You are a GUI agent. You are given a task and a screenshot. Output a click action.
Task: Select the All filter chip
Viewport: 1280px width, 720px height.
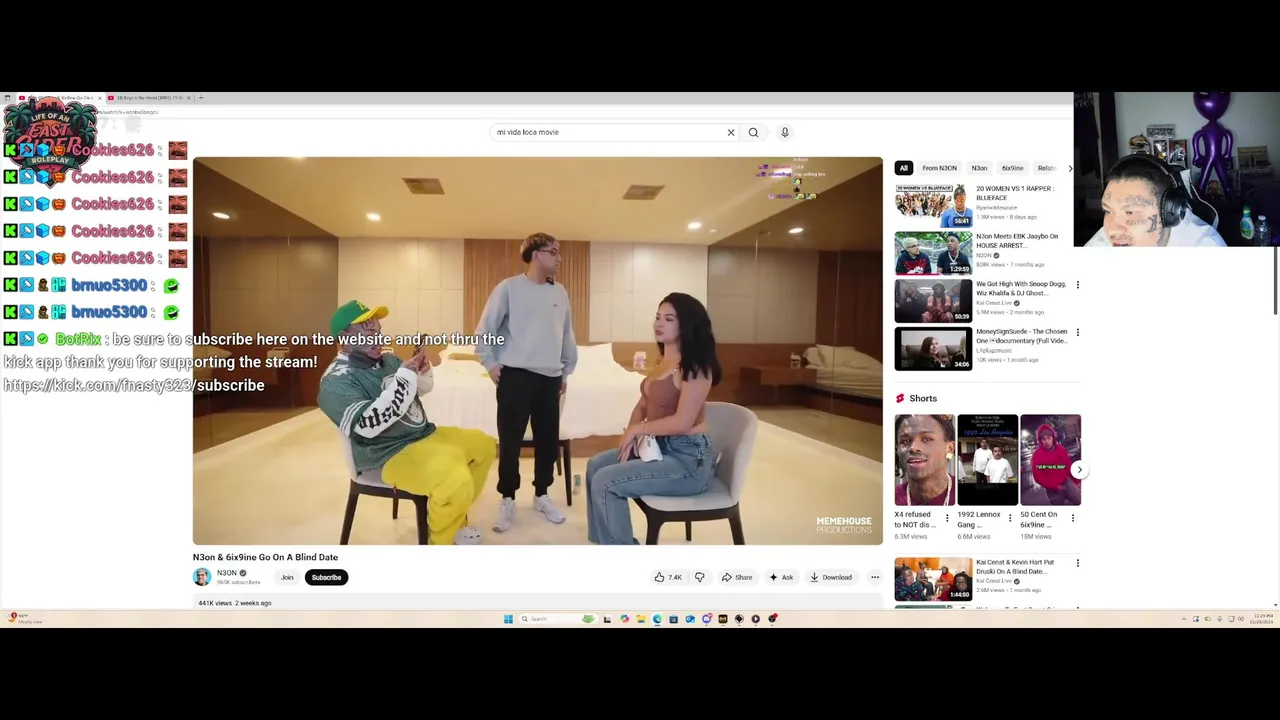[x=903, y=168]
